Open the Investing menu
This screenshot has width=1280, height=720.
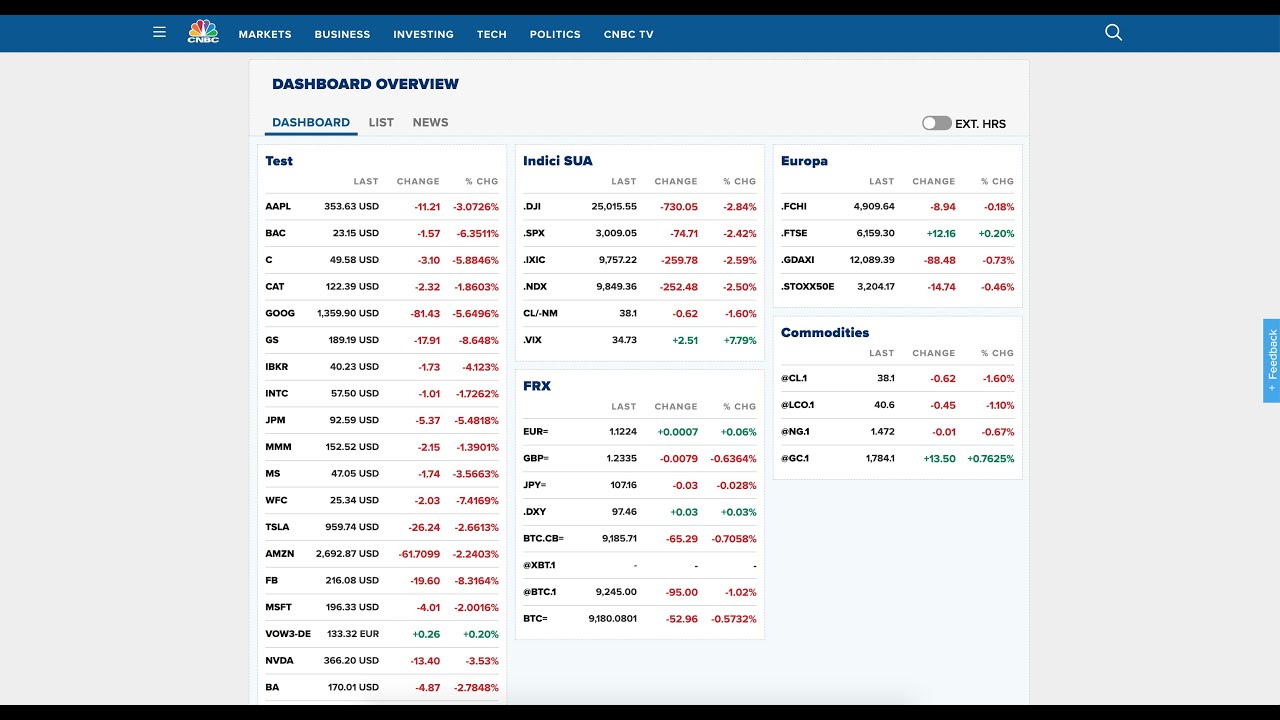423,34
